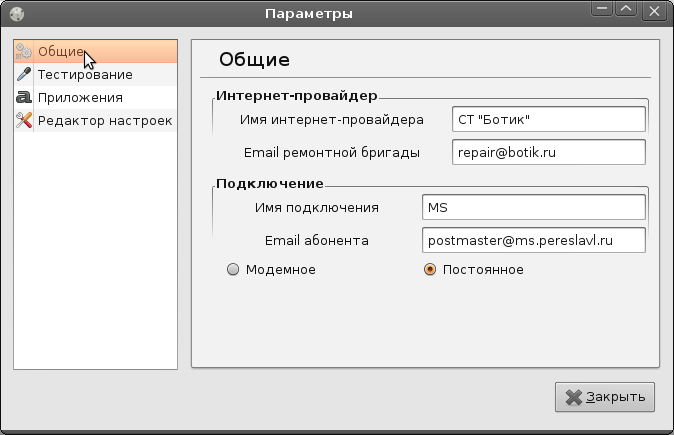Click the X icon inside Закрыть button
The width and height of the screenshot is (674, 435).
(x=573, y=397)
